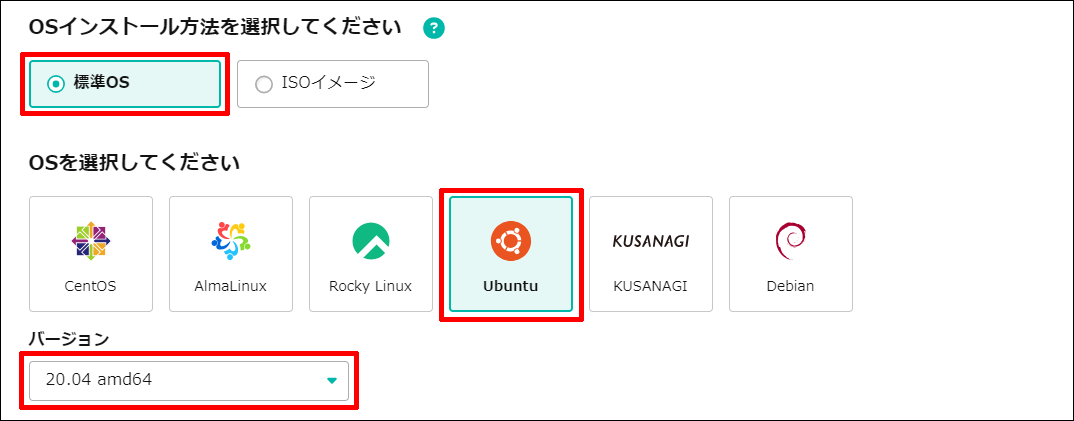Click the Rocky Linux green logo
The height and width of the screenshot is (421, 1074).
pyautogui.click(x=371, y=240)
